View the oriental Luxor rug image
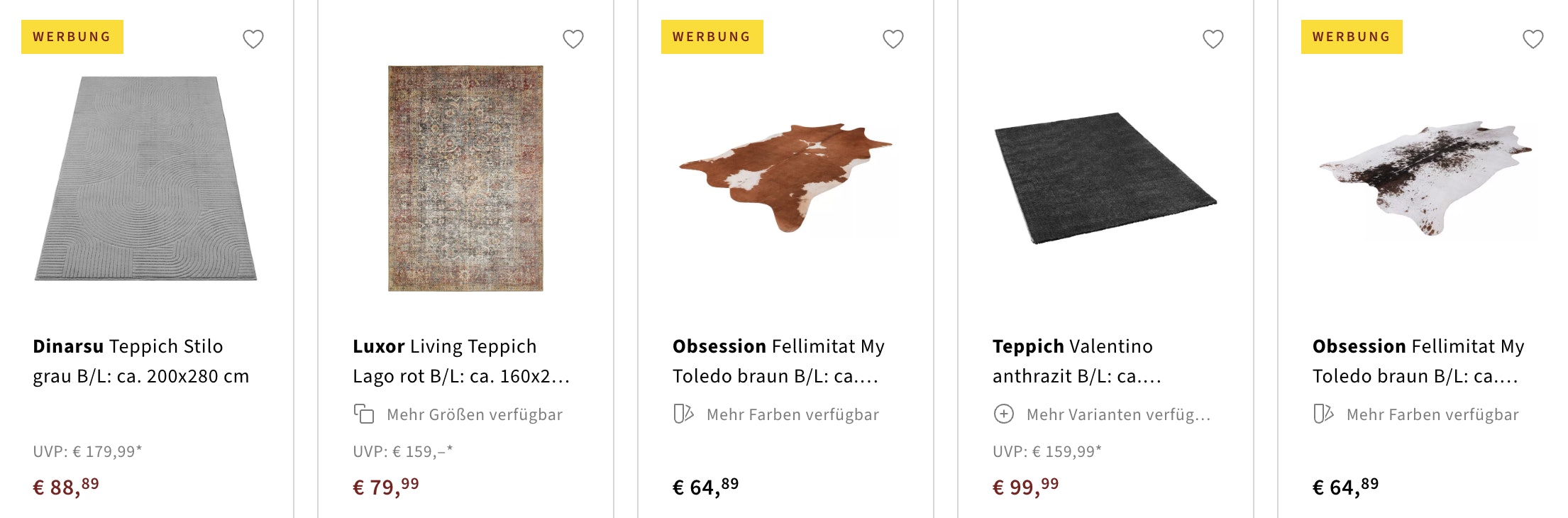Screen dimensions: 1568x518 465,179
